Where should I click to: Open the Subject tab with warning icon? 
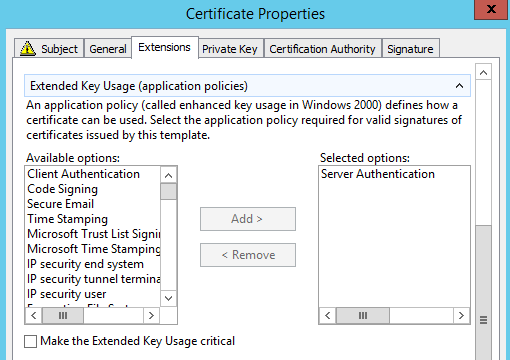tap(49, 49)
